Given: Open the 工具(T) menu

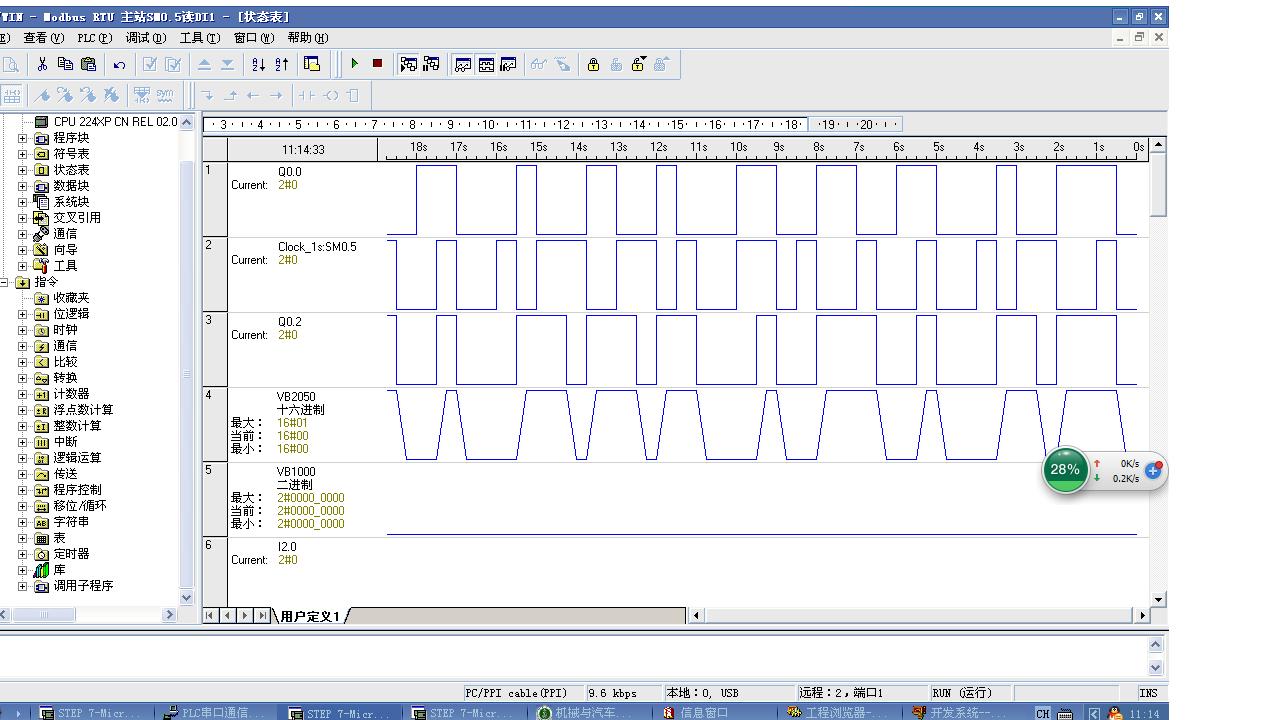Looking at the screenshot, I should [200, 38].
